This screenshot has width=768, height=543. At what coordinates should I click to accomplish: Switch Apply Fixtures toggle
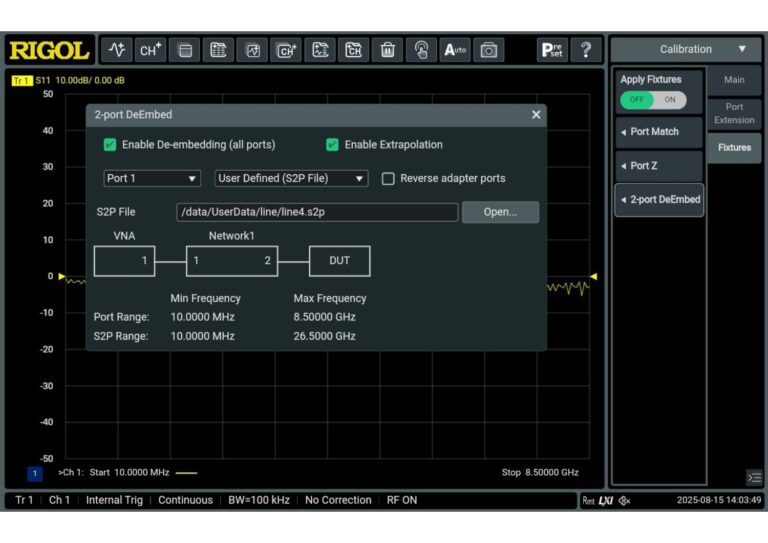653,100
